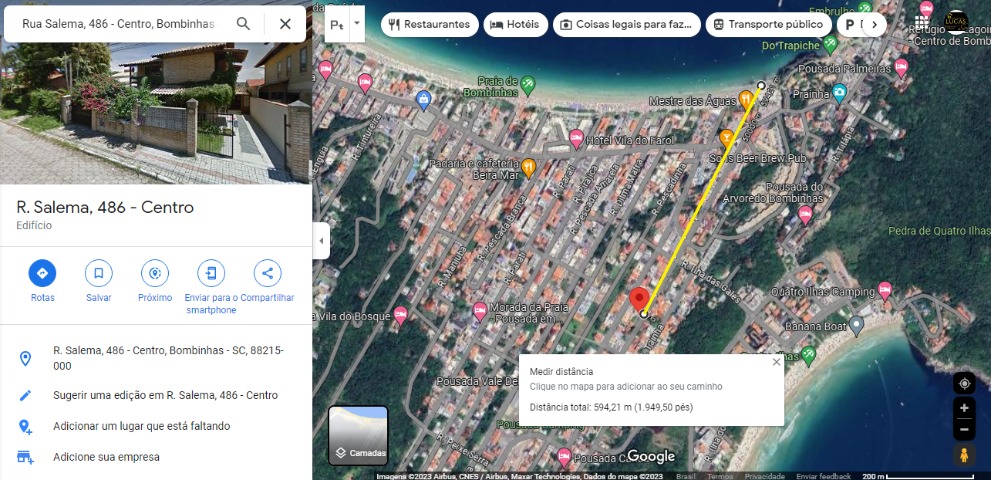Open Street View Pegman
This screenshot has height=480, width=991.
pos(964,456)
